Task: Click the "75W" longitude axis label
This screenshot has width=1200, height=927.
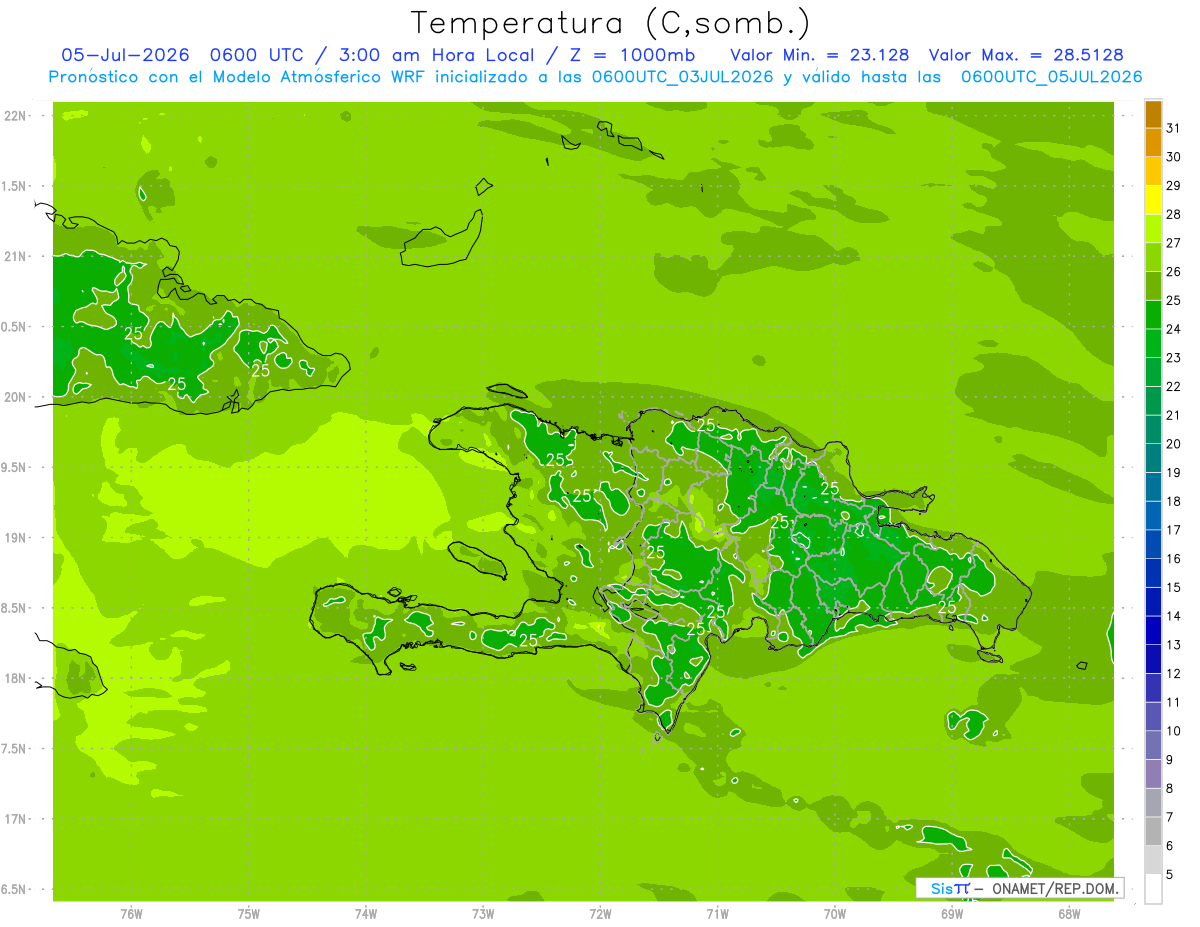Action: click(x=249, y=914)
